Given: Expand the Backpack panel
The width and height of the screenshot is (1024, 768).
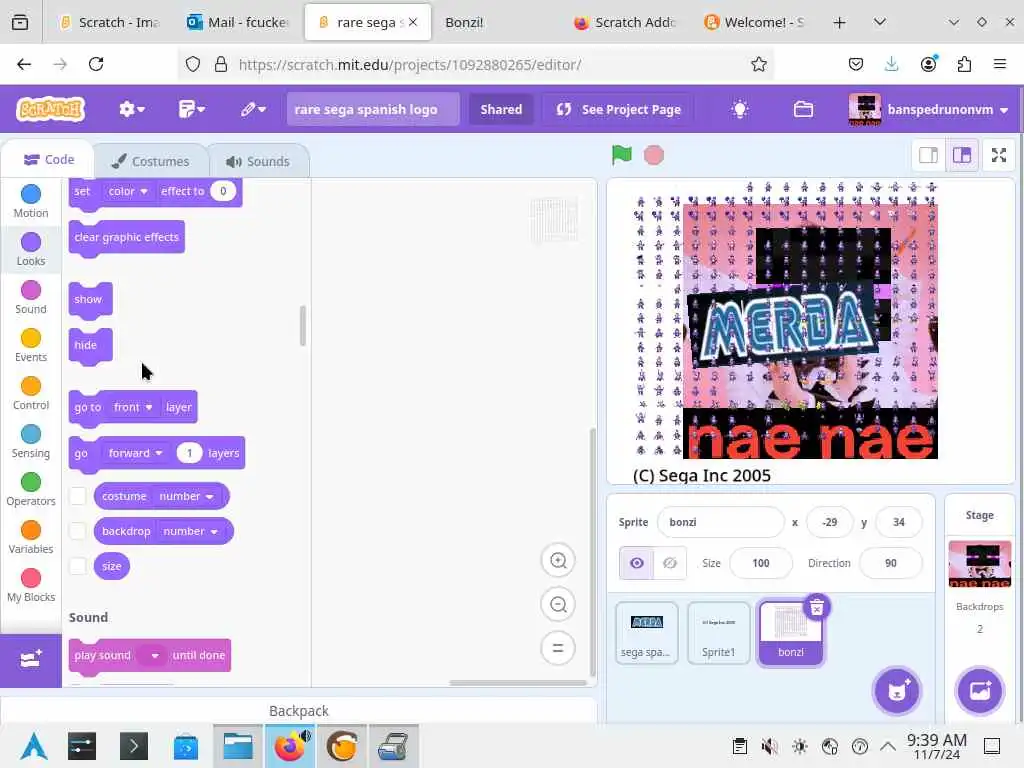Looking at the screenshot, I should (298, 711).
